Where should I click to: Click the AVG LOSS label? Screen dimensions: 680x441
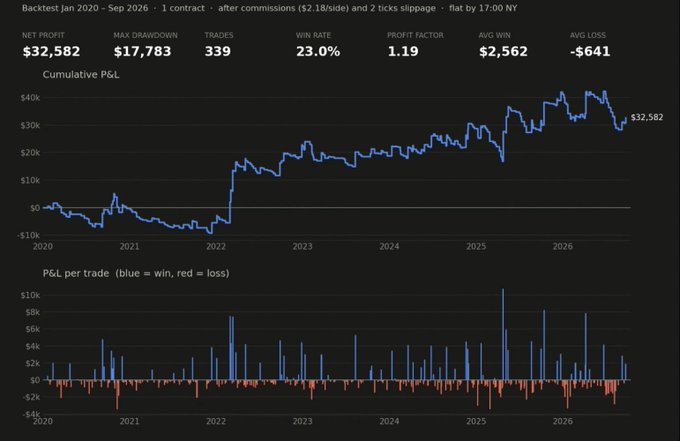click(588, 35)
